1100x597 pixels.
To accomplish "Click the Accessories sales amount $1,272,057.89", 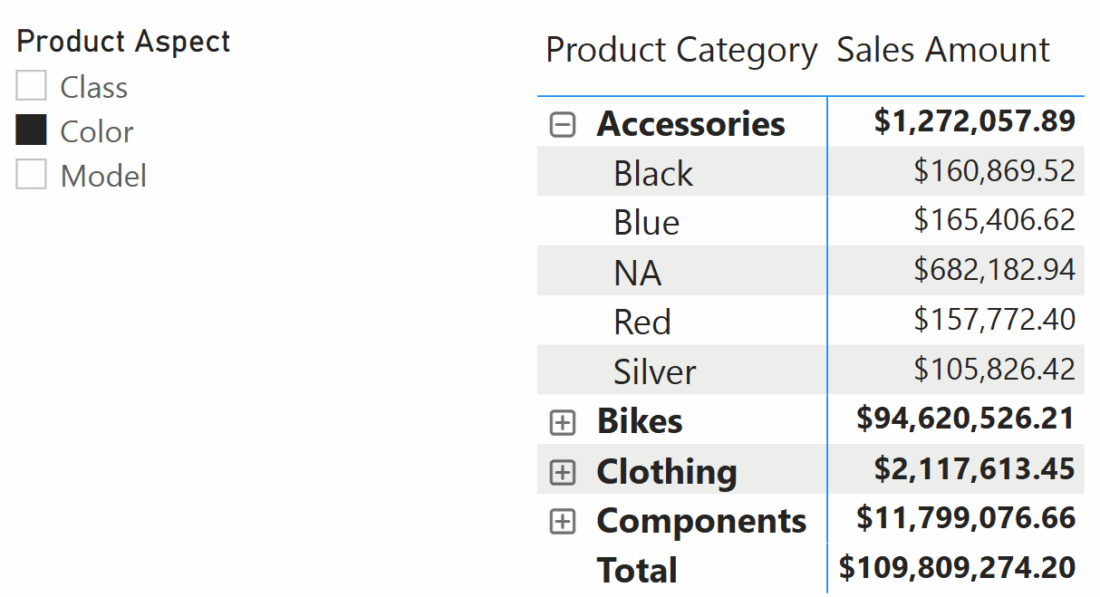I will (x=974, y=121).
